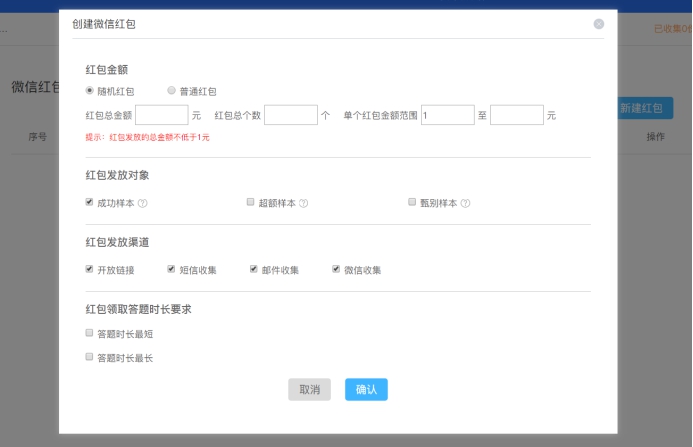Uncheck the 微信收集 channel checkbox

point(336,269)
